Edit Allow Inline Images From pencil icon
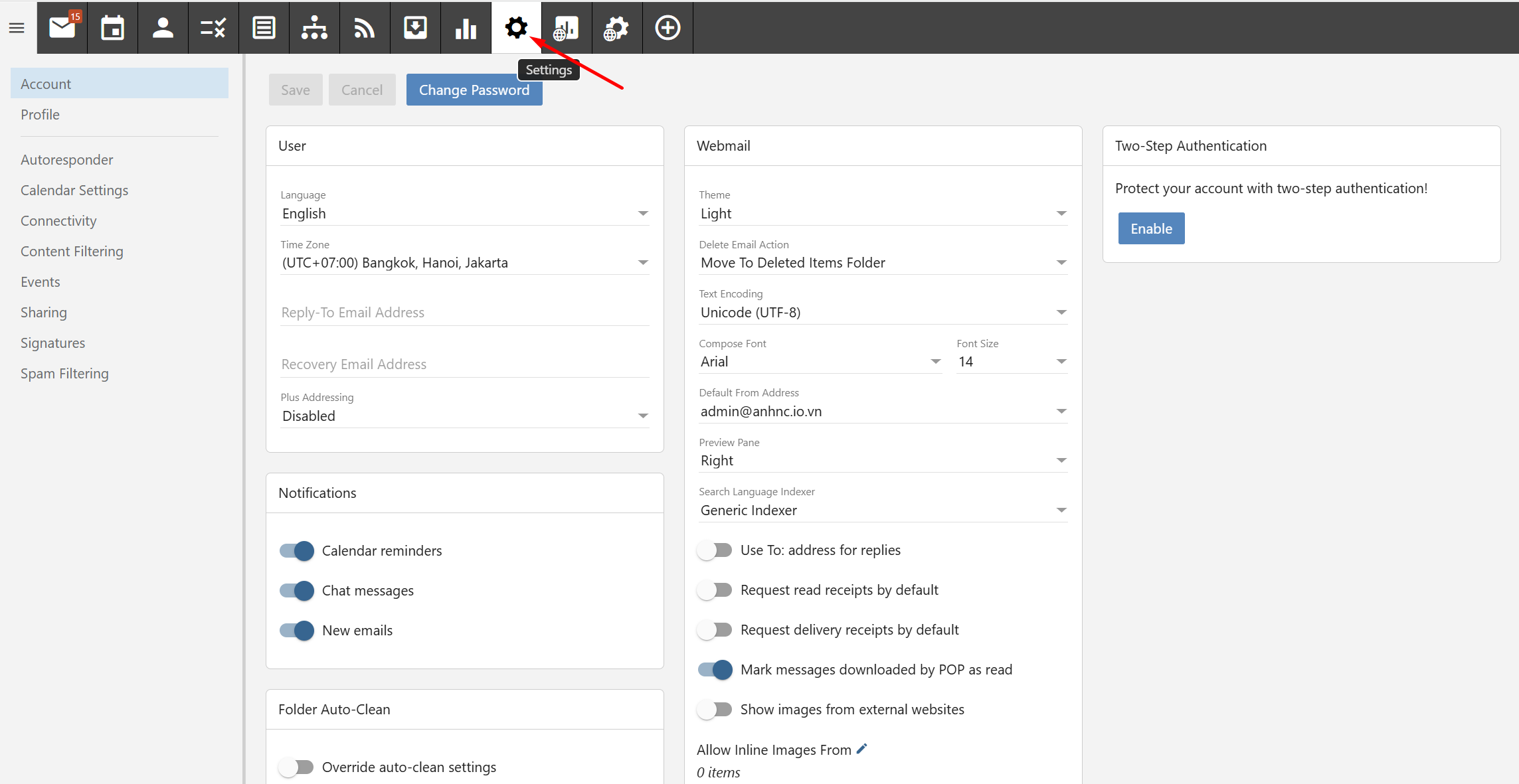Viewport: 1519px width, 784px height. (x=862, y=749)
